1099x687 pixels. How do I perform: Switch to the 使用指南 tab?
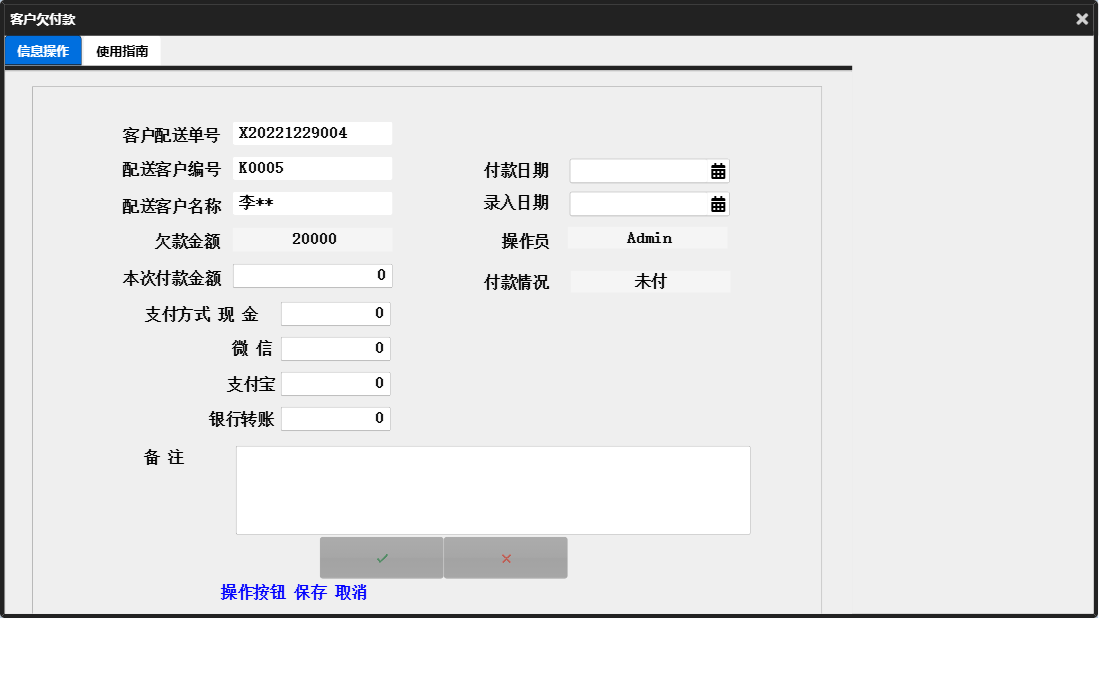[x=119, y=50]
